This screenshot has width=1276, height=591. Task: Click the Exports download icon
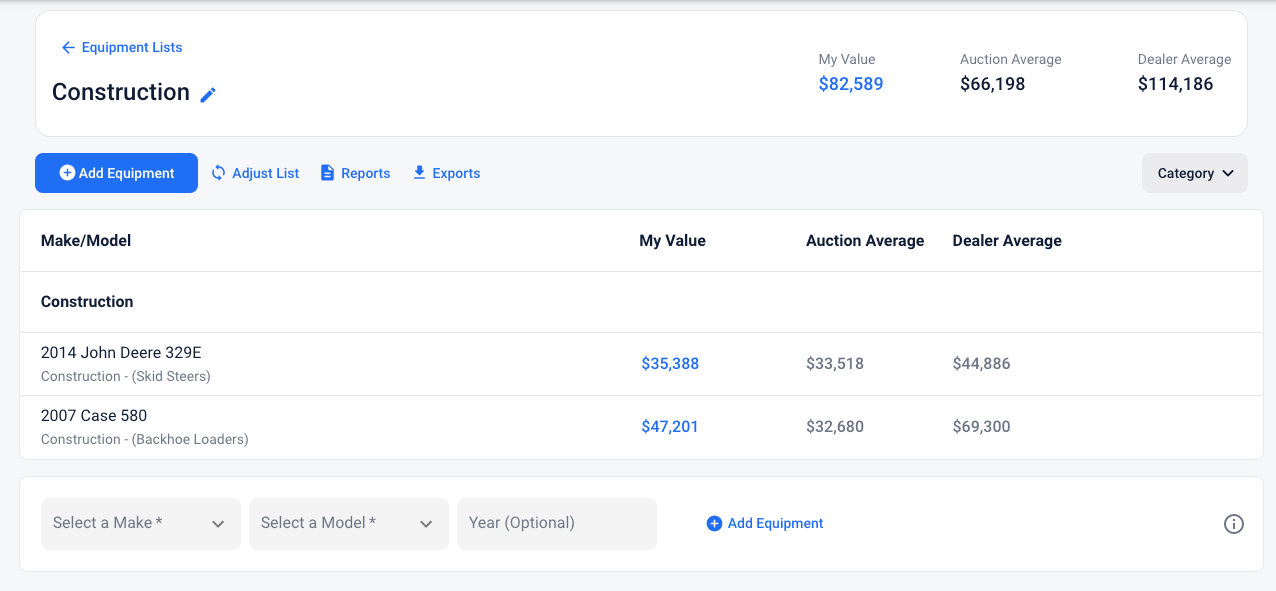pos(419,173)
